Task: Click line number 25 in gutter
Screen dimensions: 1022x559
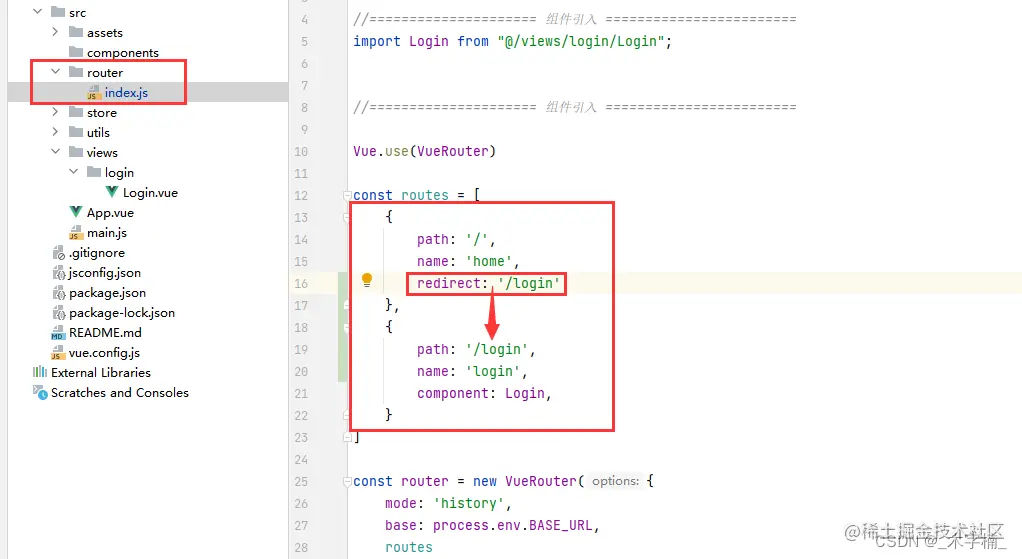Action: tap(300, 481)
